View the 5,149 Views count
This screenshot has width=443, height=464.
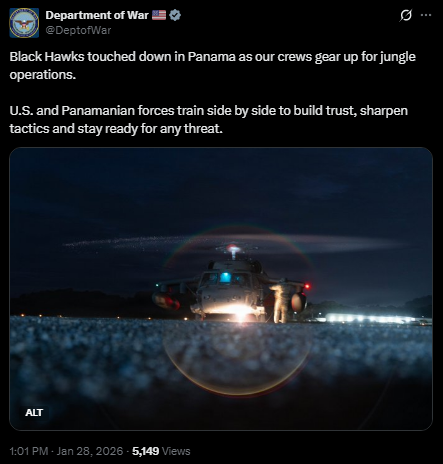161,451
